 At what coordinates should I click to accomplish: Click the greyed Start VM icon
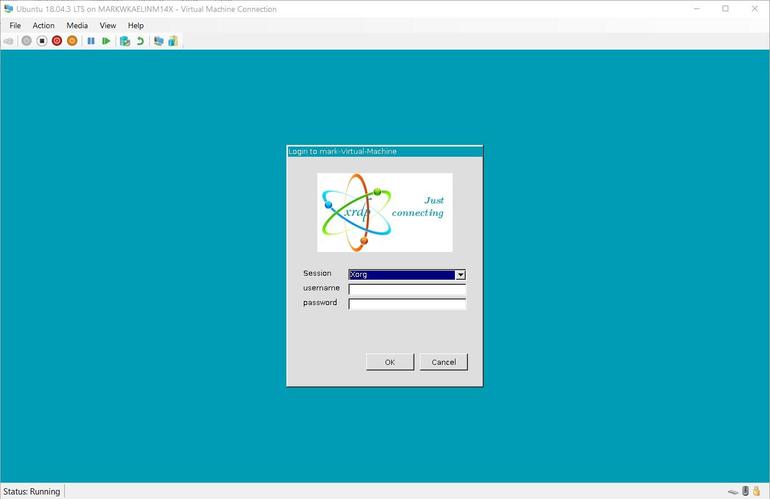coord(27,41)
